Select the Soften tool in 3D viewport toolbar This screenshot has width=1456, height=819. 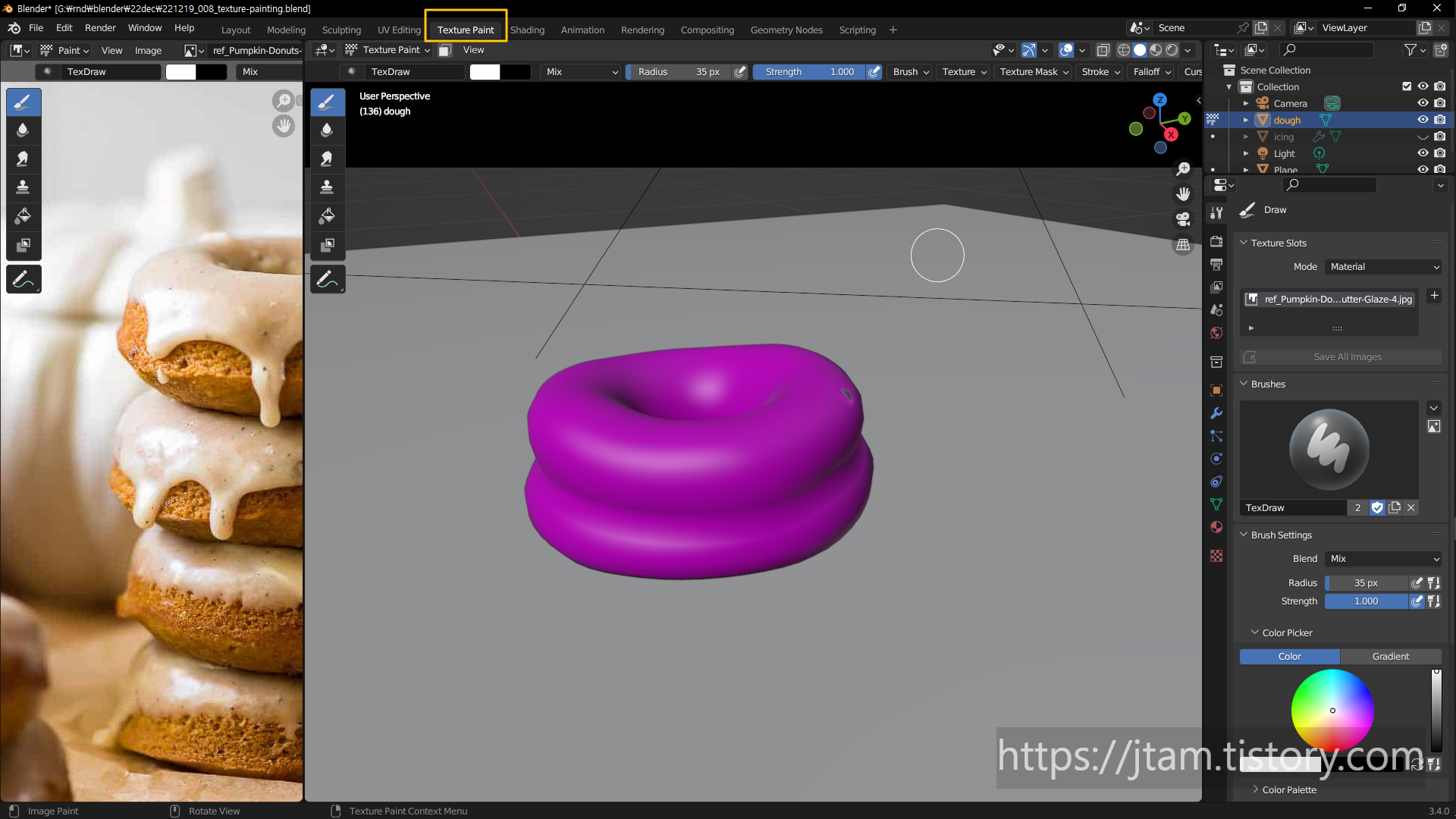point(327,130)
